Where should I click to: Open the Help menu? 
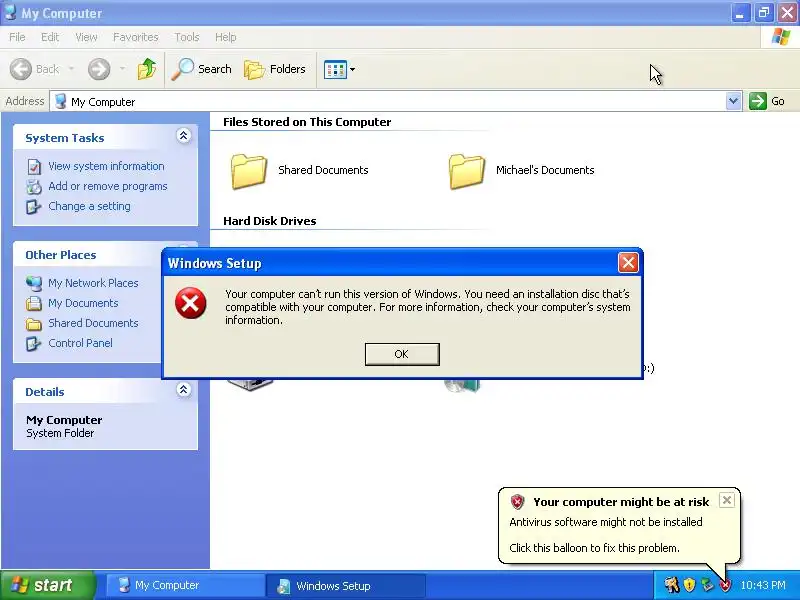pos(225,37)
